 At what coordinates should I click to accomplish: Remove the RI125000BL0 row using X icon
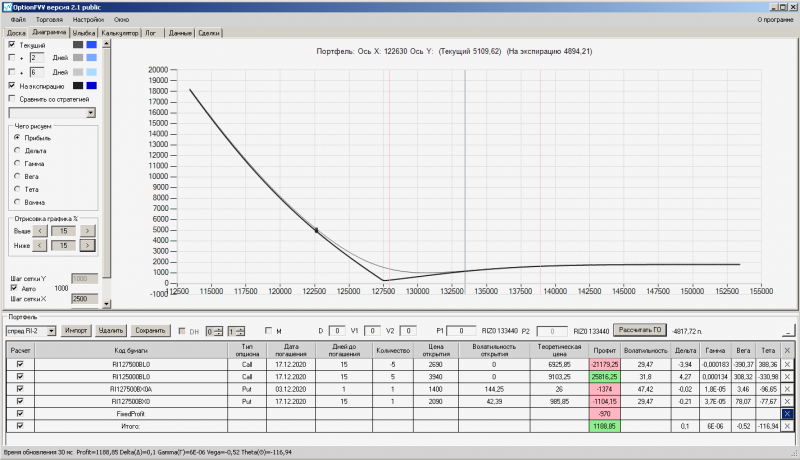click(x=787, y=376)
